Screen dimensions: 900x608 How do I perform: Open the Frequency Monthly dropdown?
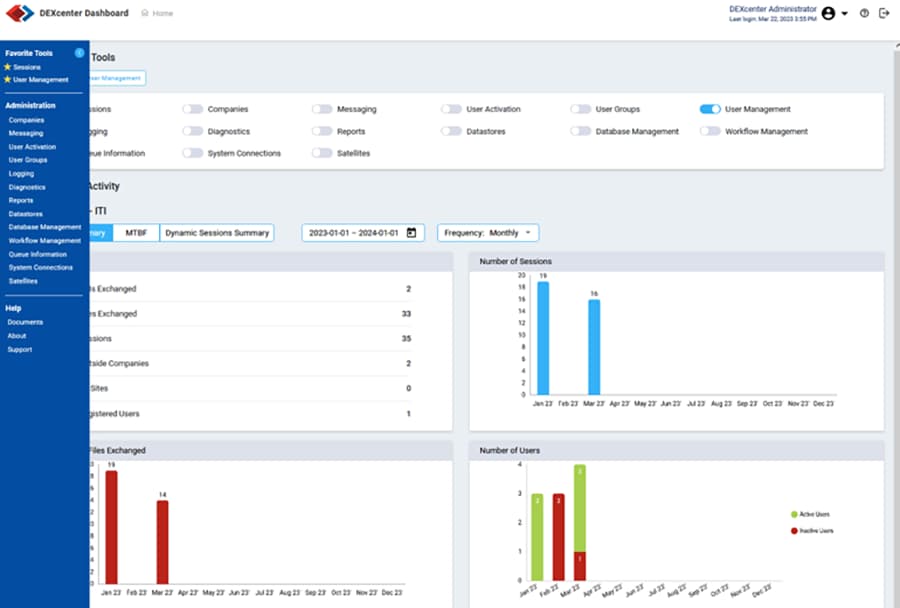(488, 233)
